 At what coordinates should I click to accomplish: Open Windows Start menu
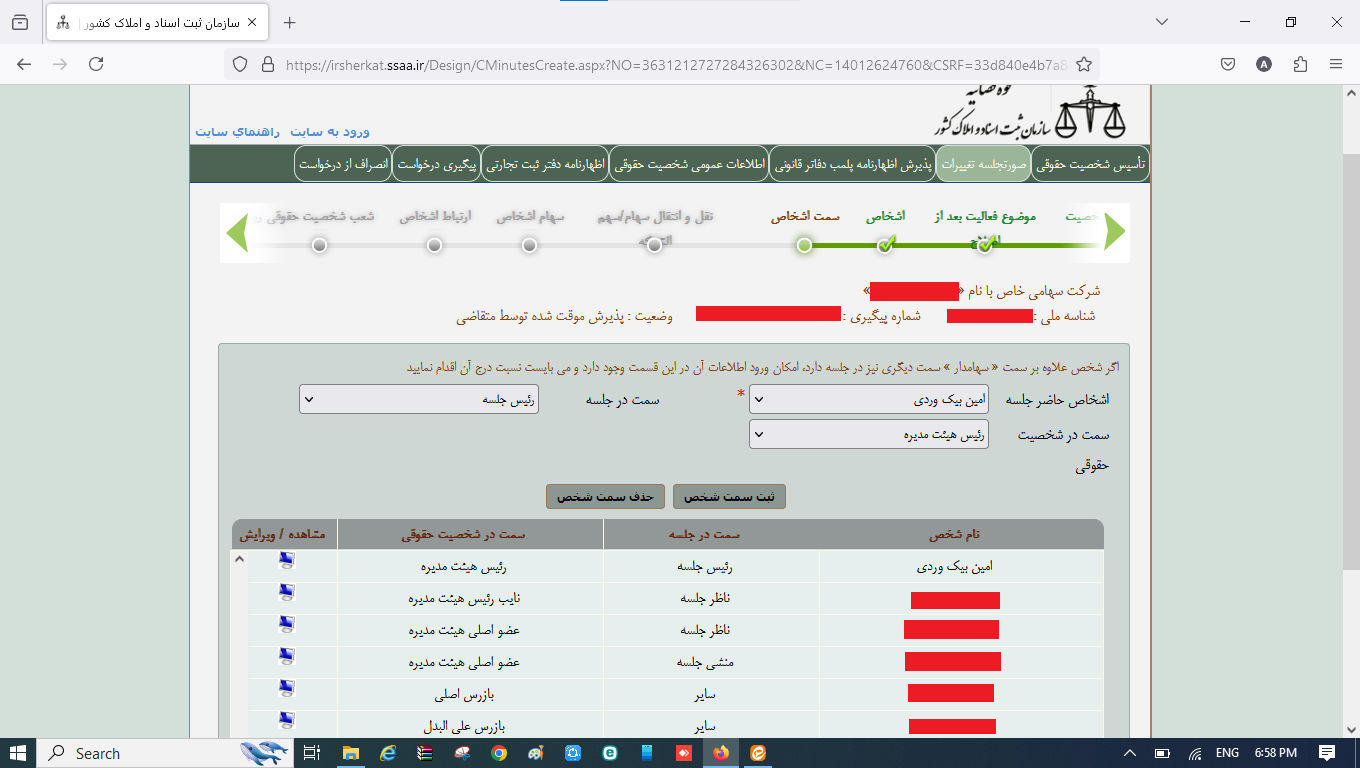point(18,753)
